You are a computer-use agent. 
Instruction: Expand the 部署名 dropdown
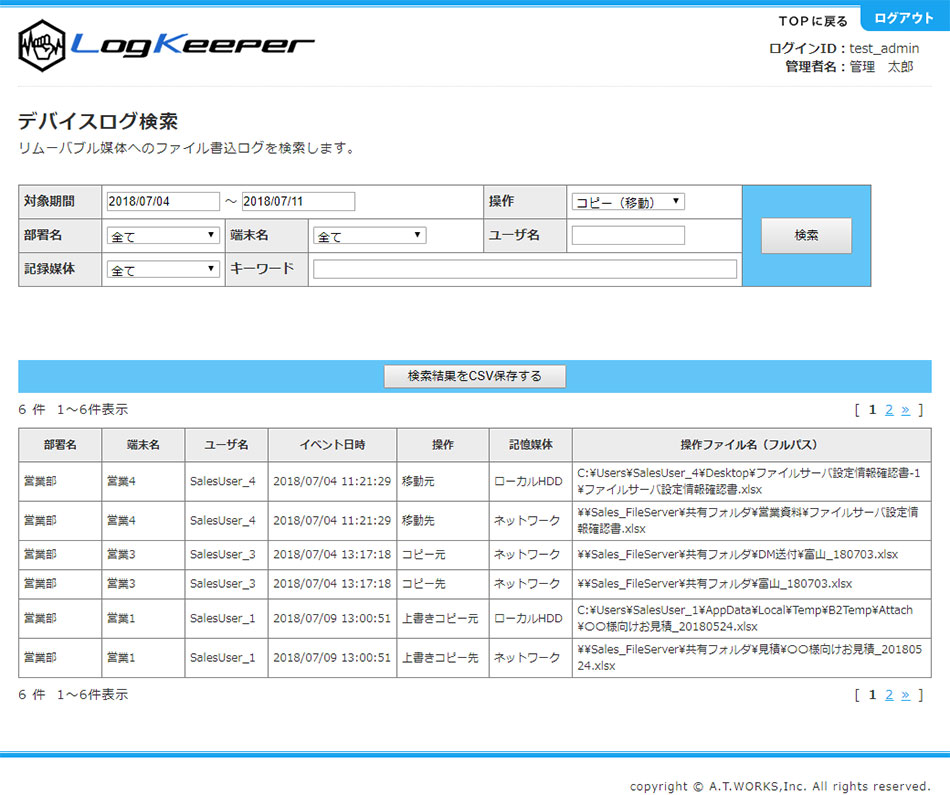point(163,236)
